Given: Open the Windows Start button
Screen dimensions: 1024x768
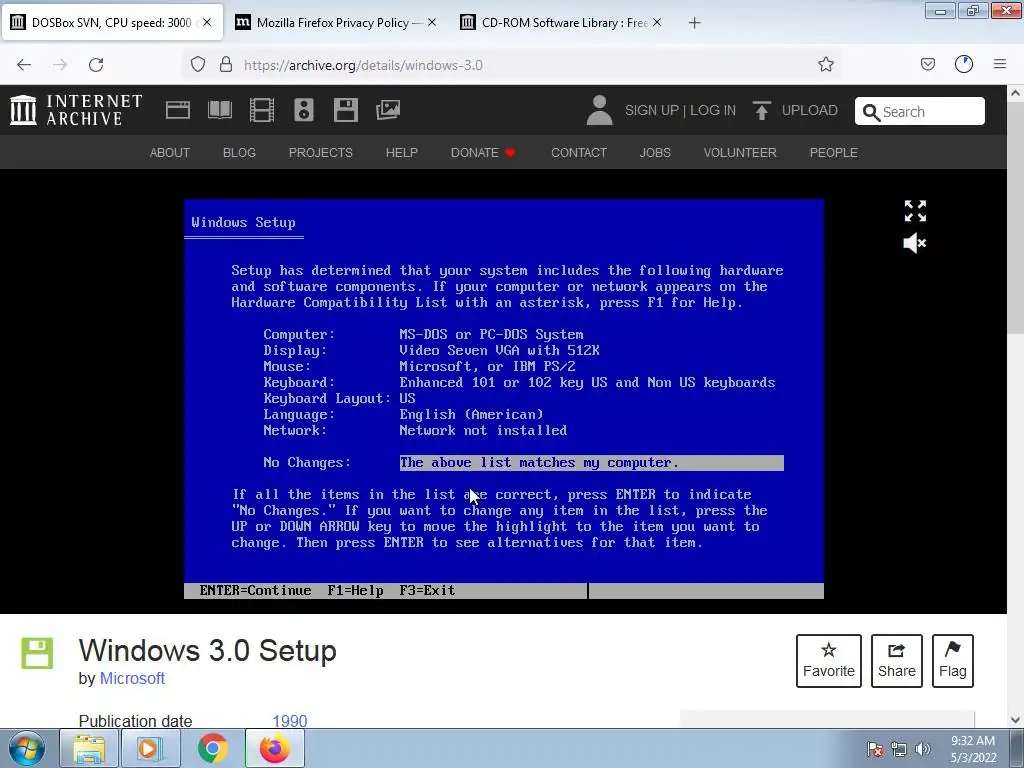Looking at the screenshot, I should click(x=27, y=748).
